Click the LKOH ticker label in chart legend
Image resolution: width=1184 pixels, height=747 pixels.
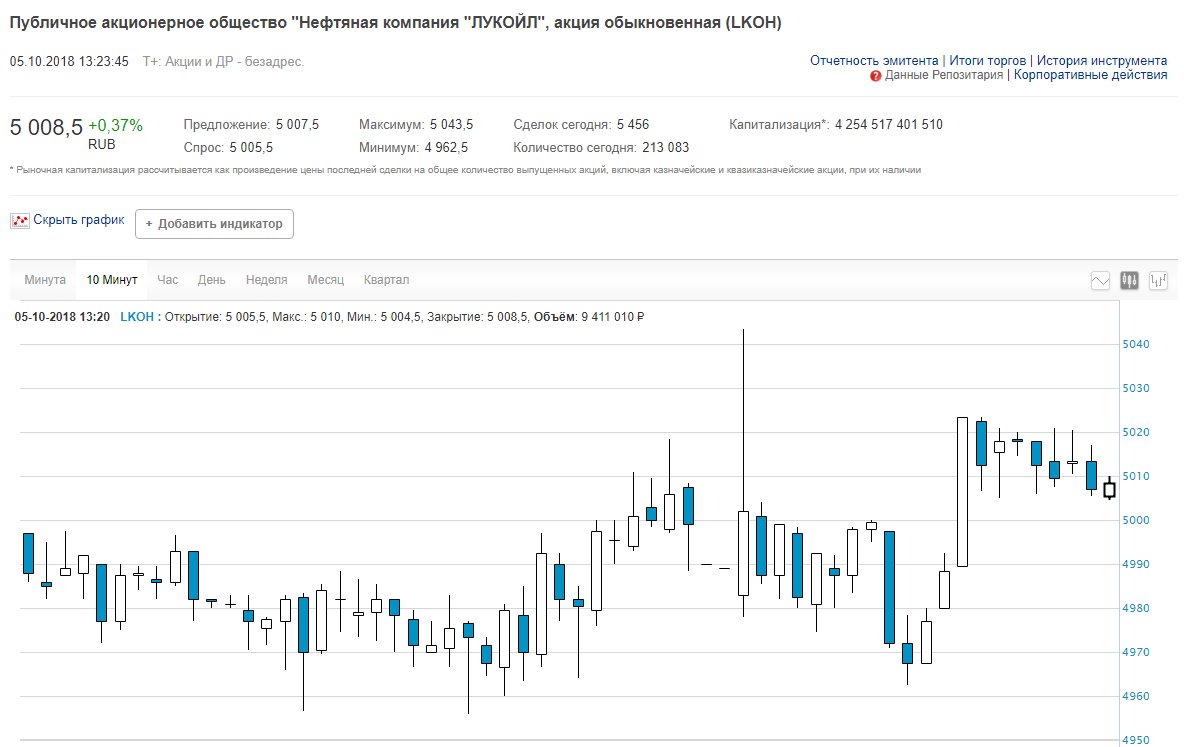137,316
